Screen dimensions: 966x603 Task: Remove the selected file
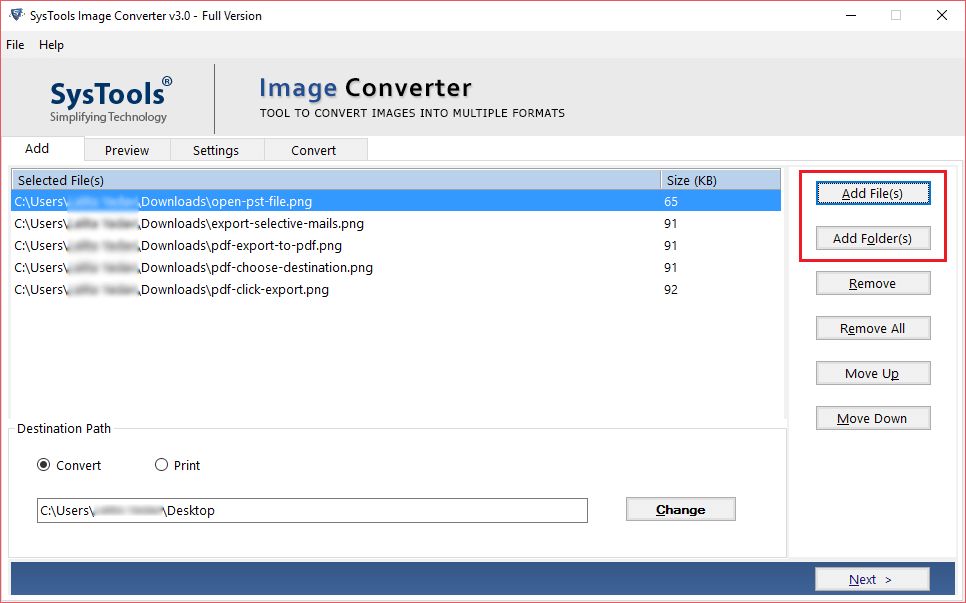pyautogui.click(x=872, y=283)
